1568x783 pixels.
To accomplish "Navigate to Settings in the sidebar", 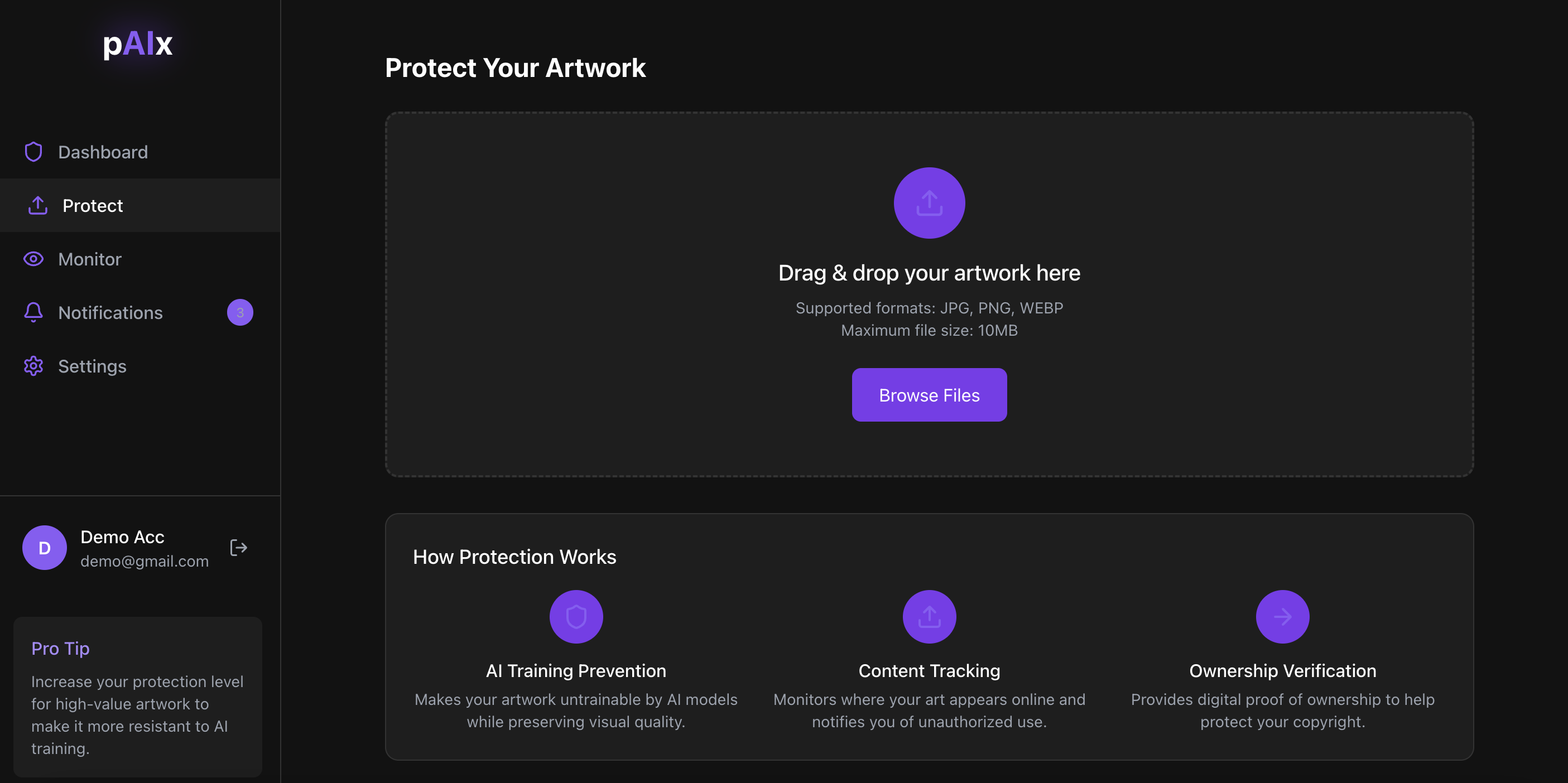I will tap(92, 366).
